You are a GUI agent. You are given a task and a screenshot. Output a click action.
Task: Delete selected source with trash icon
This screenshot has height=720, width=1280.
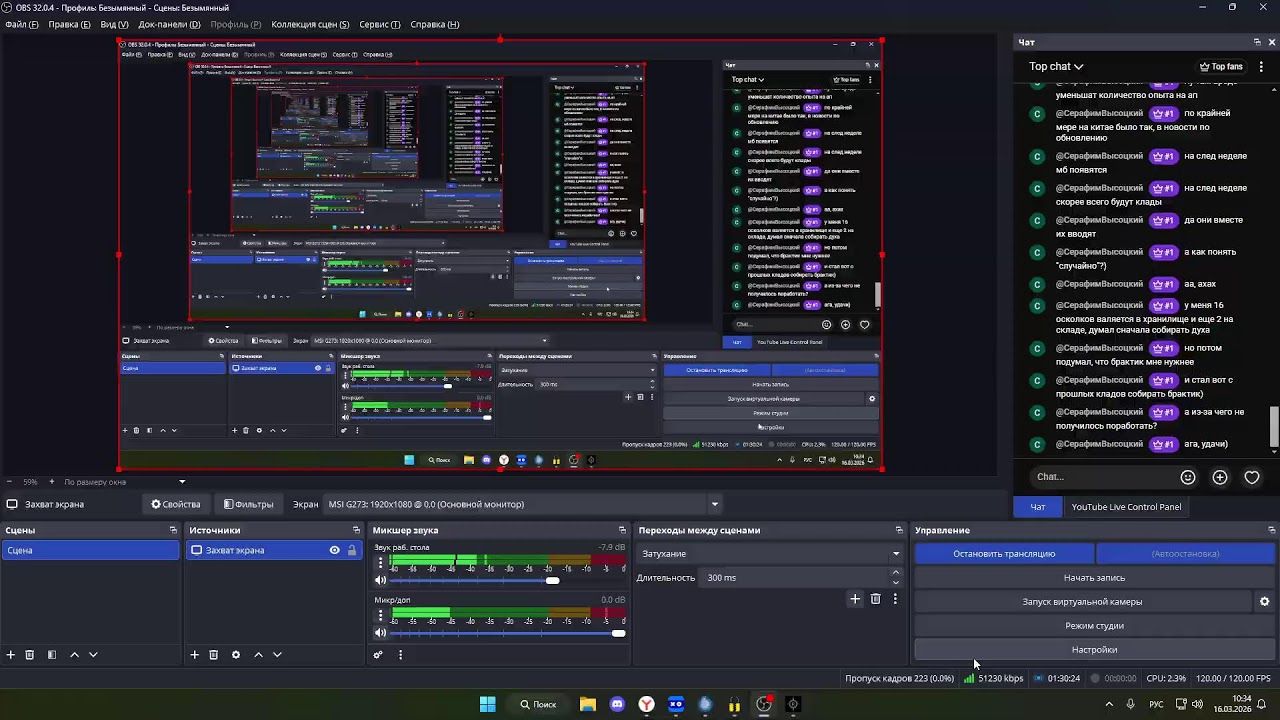(x=213, y=655)
